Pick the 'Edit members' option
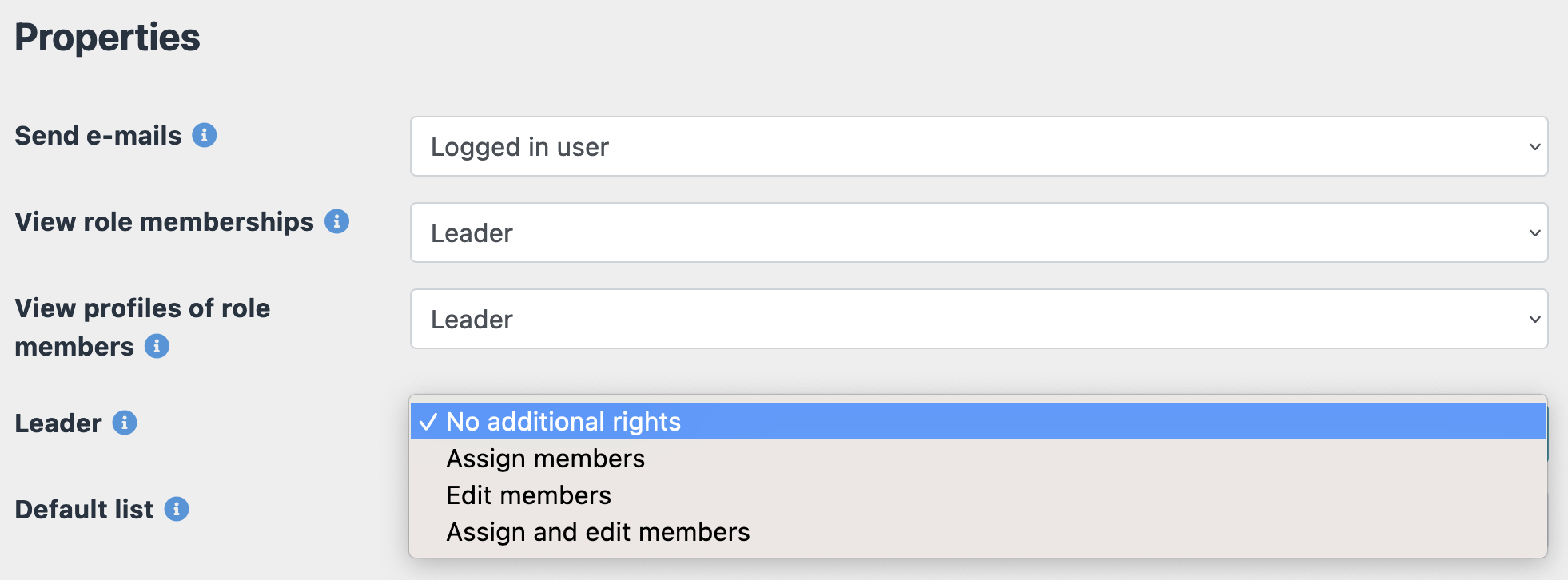The image size is (1568, 580). coord(528,495)
